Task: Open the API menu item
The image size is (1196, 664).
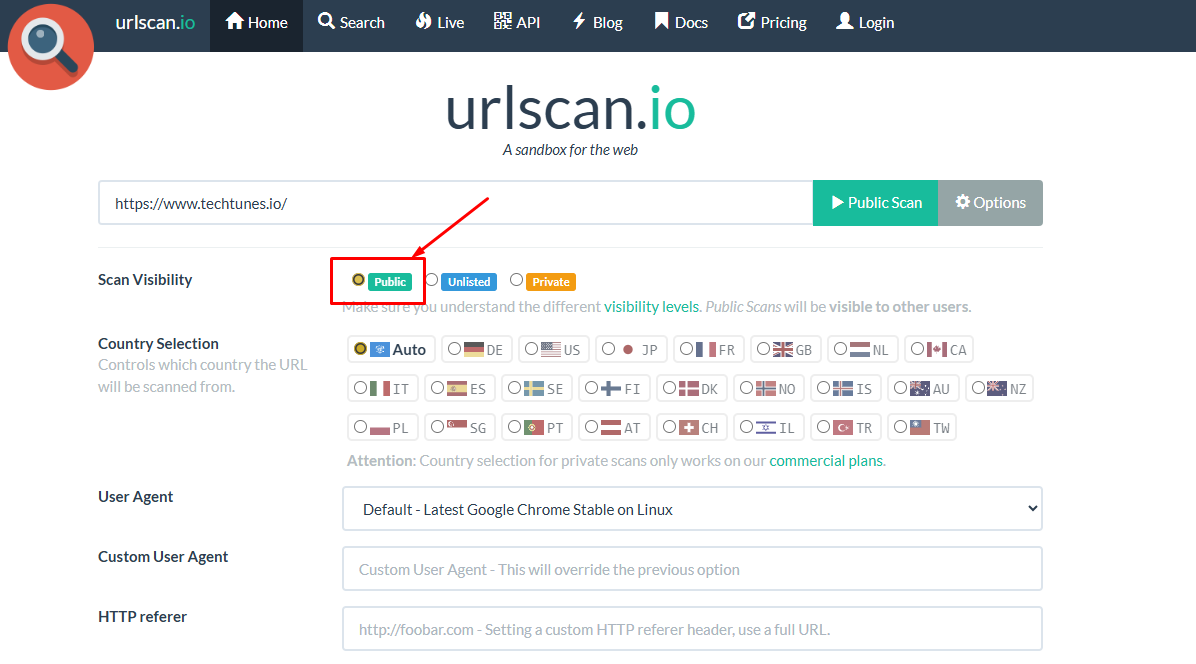Action: (516, 23)
